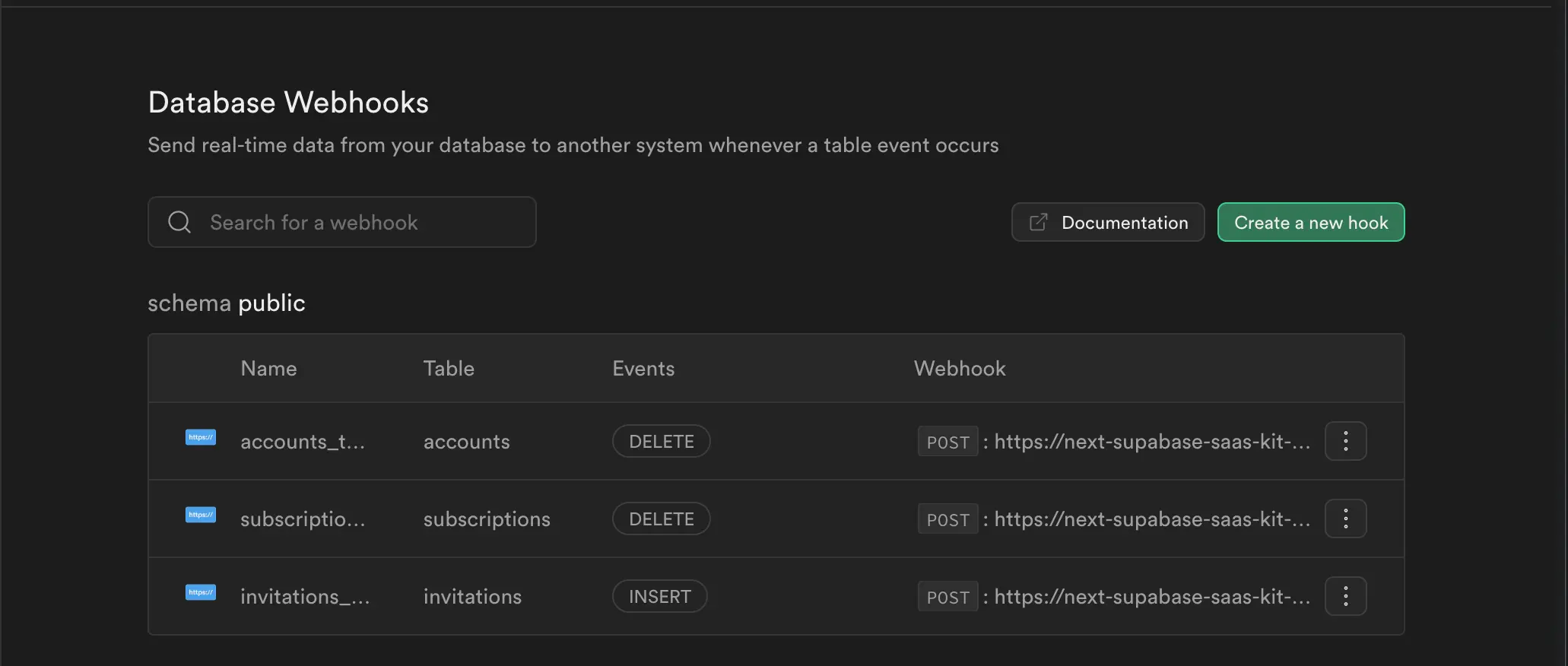Viewport: 1568px width, 666px height.
Task: Open the Documentation link
Action: point(1124,222)
